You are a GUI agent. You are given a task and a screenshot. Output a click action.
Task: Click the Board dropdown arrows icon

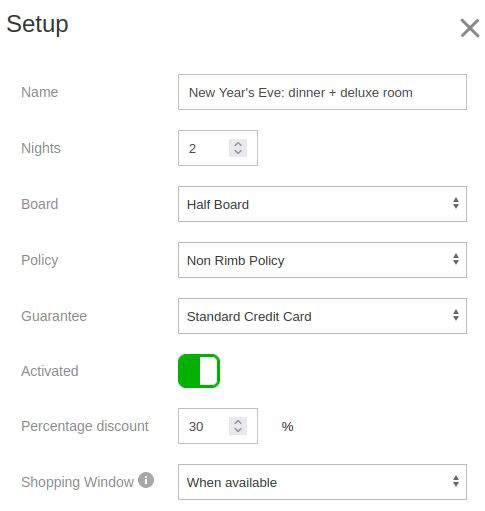[x=456, y=203]
